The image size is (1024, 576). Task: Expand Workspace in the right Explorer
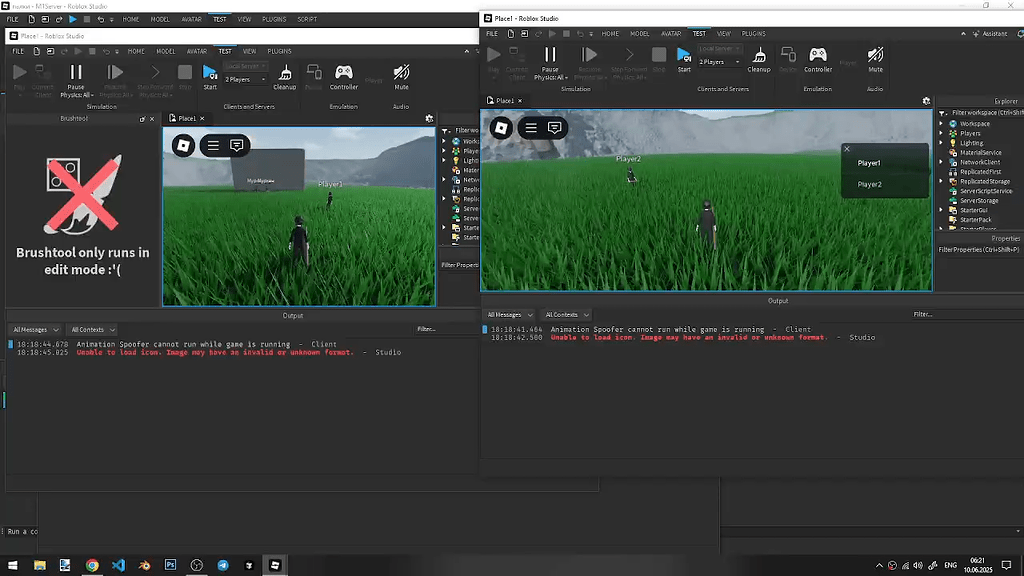point(941,123)
